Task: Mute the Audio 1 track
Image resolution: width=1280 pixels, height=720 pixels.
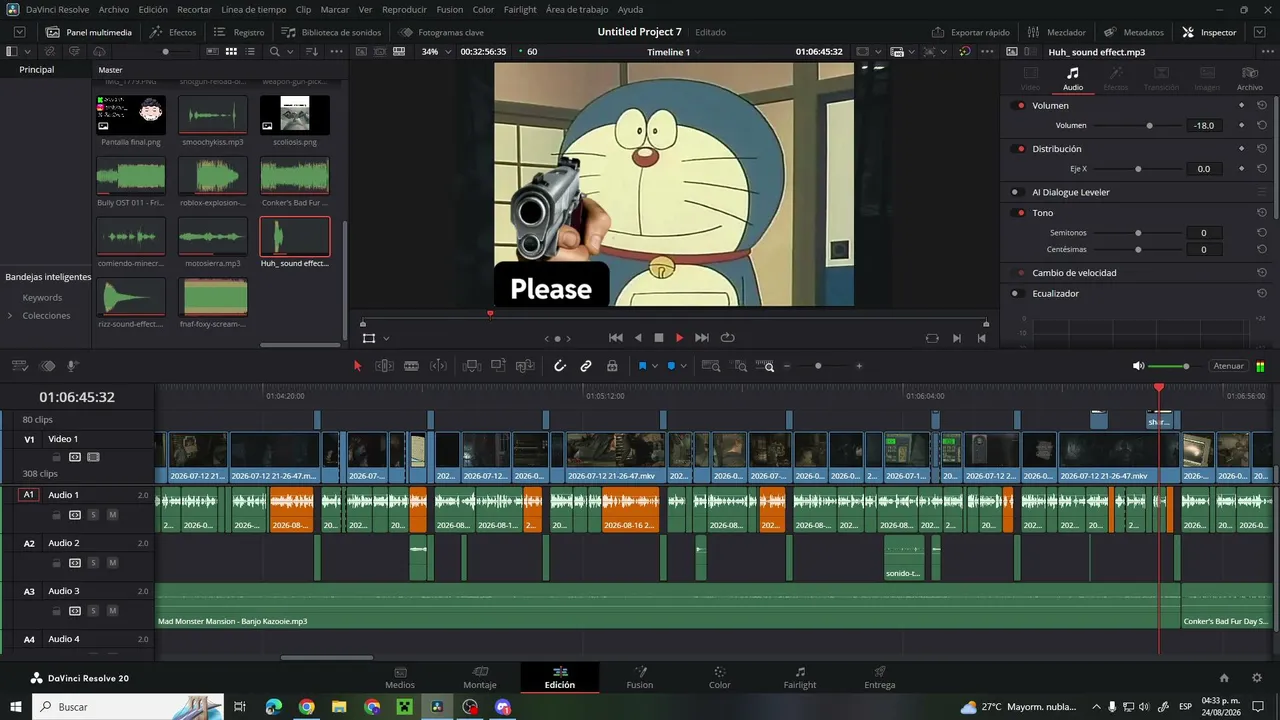Action: pos(112,515)
